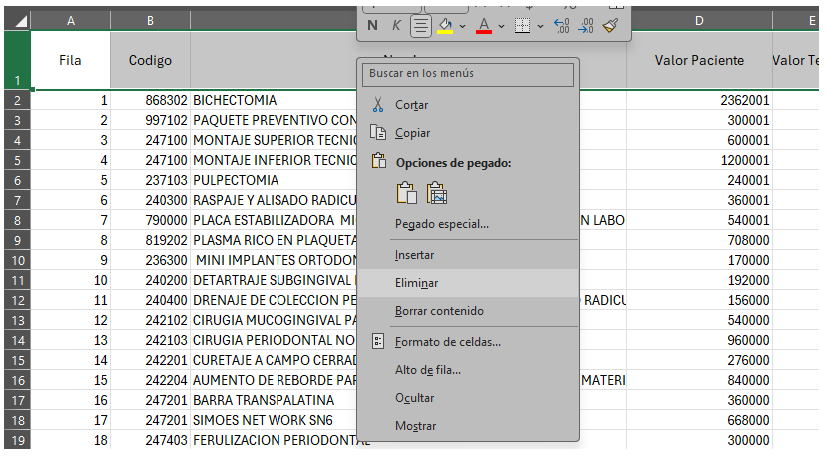Image resolution: width=827 pixels, height=462 pixels.
Task: Click the borders icon
Action: (522, 26)
